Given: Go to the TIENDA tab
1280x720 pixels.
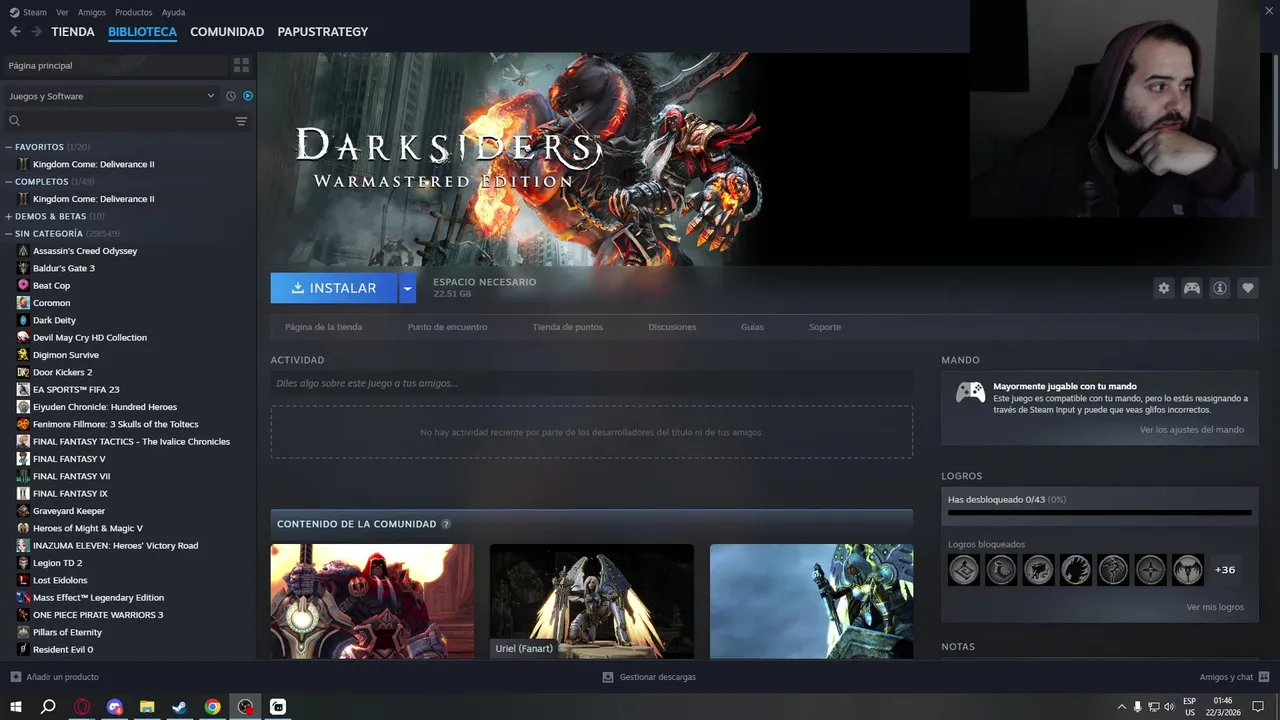Looking at the screenshot, I should (x=73, y=32).
